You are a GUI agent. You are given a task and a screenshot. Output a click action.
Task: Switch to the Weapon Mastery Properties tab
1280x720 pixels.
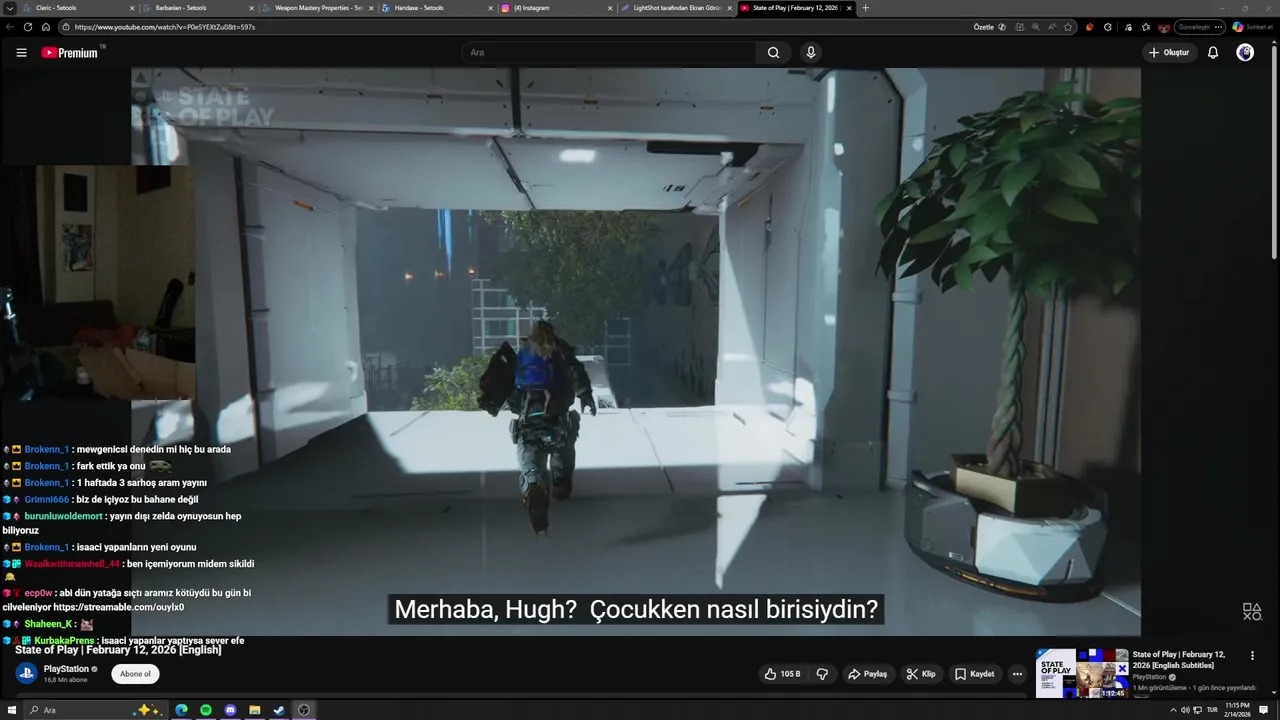click(x=318, y=8)
